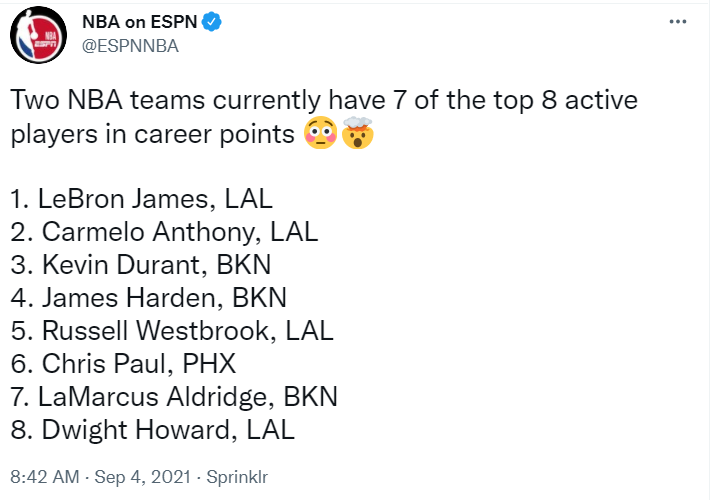Open the NBA on ESPN profile avatar
Image resolution: width=728 pixels, height=500 pixels.
point(39,35)
